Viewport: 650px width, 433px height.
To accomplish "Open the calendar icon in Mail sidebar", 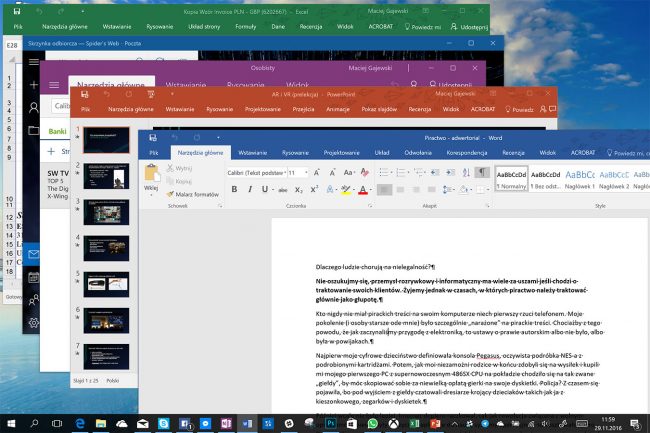I will tap(34, 278).
